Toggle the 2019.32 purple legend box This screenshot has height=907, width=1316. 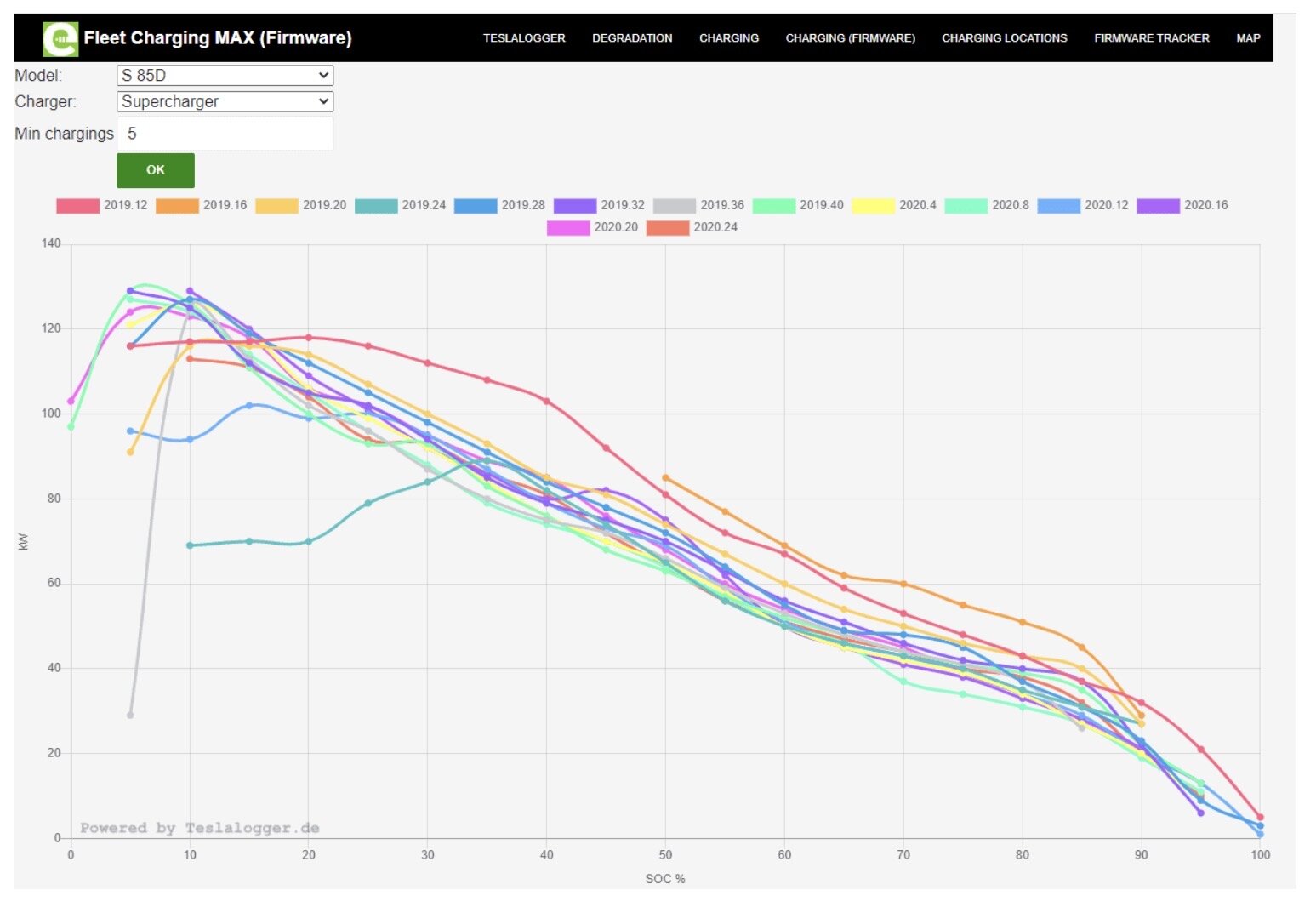[x=575, y=206]
